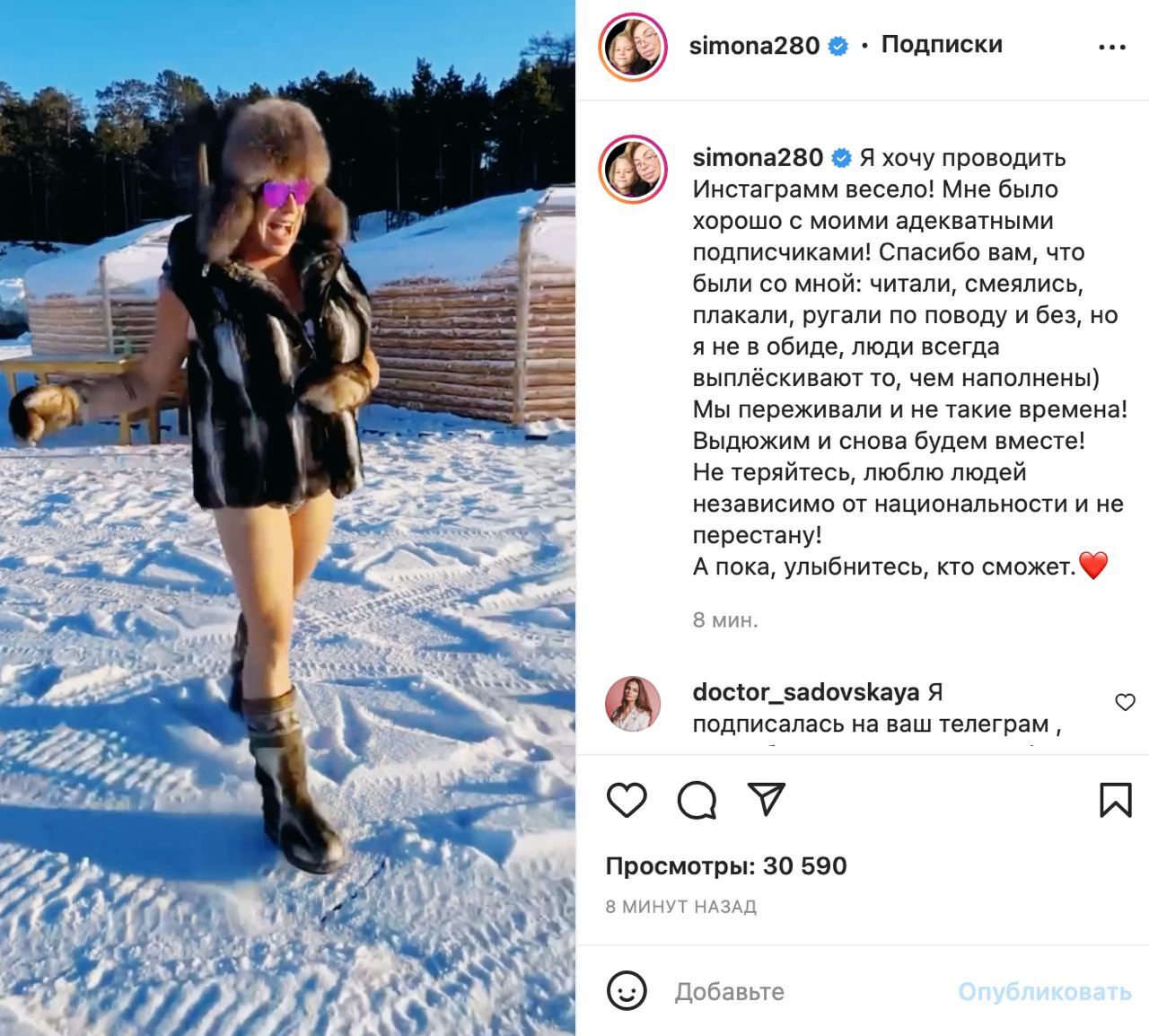The width and height of the screenshot is (1149, 1036).
Task: Open simona280 username link in header
Action: pyautogui.click(x=754, y=46)
